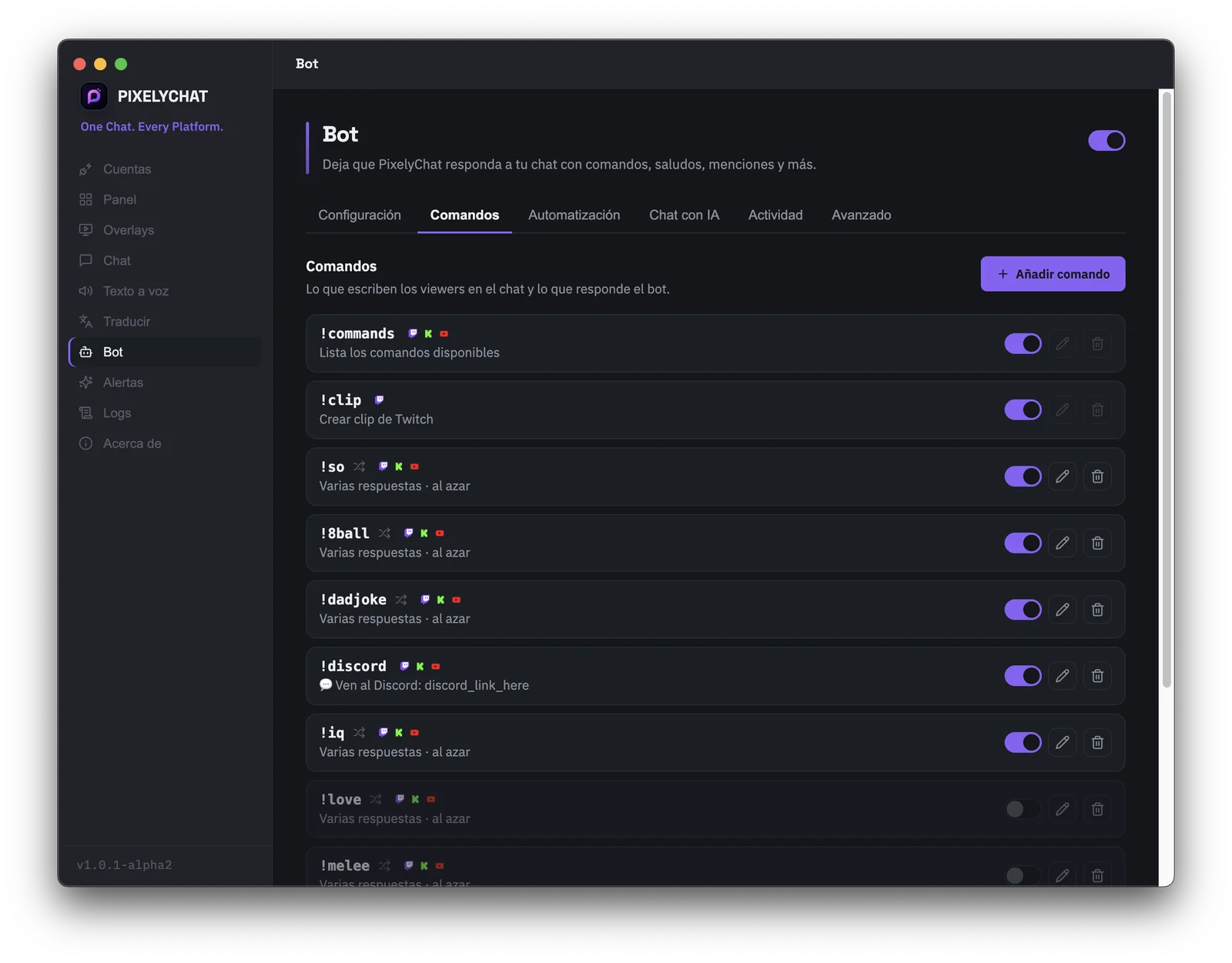The width and height of the screenshot is (1232, 963).
Task: Click 'Crear clip de Twitch' description
Action: pos(377,420)
